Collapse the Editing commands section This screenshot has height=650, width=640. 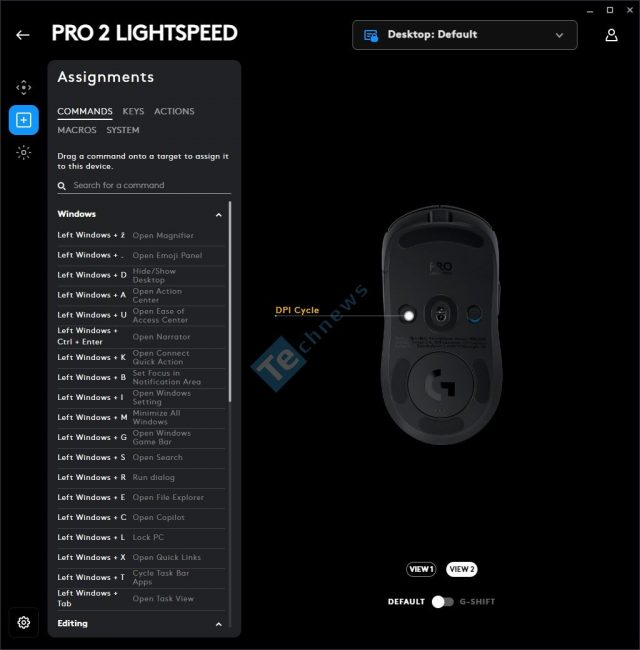pos(219,624)
